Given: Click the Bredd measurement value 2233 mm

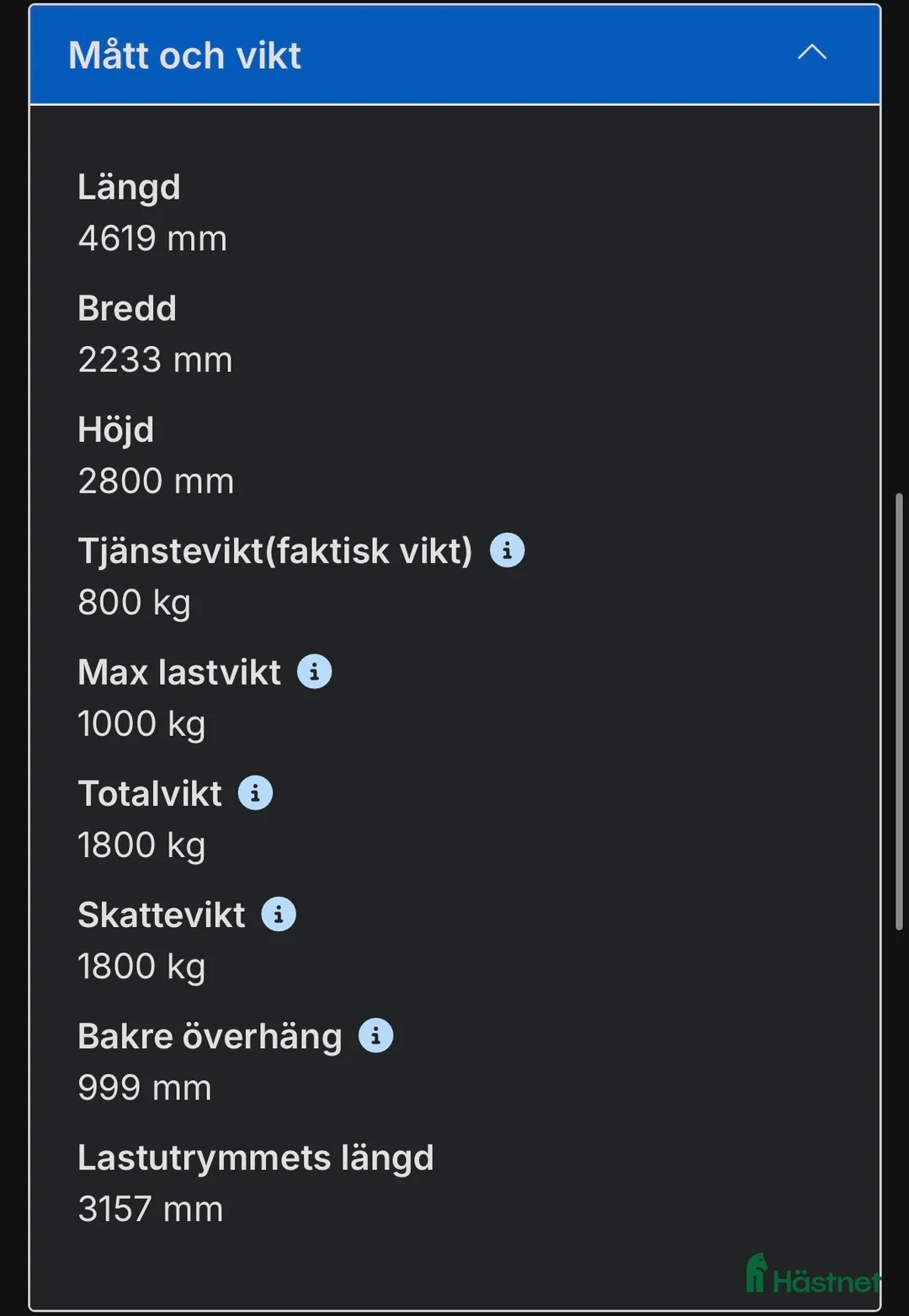Looking at the screenshot, I should coord(154,359).
